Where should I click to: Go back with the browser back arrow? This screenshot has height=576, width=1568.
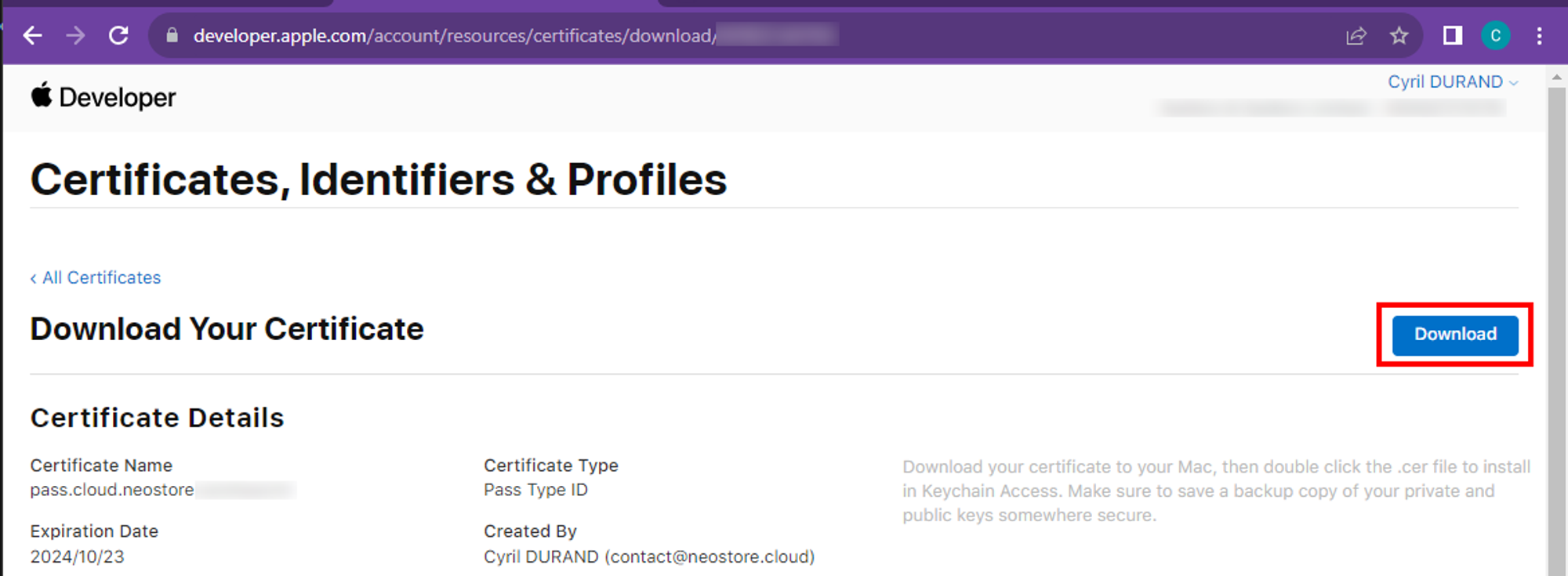(32, 35)
